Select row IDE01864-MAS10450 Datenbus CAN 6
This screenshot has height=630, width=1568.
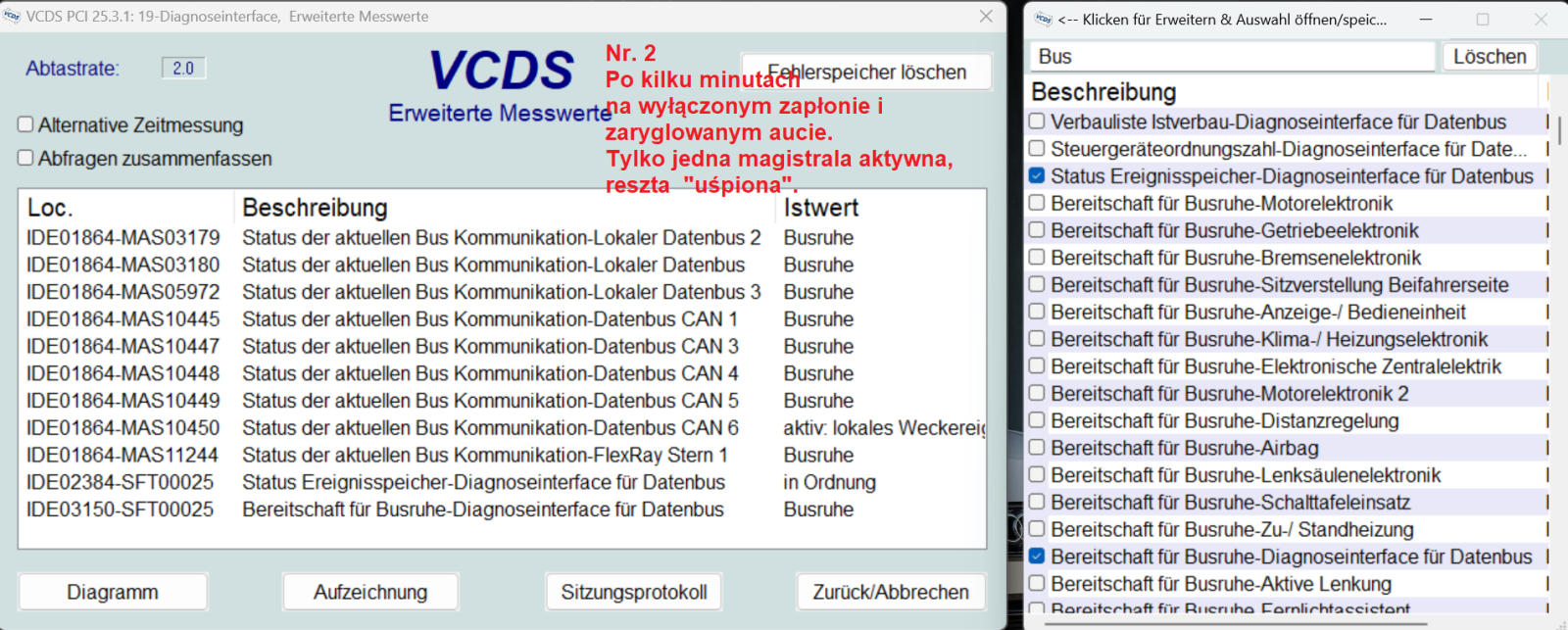point(502,427)
